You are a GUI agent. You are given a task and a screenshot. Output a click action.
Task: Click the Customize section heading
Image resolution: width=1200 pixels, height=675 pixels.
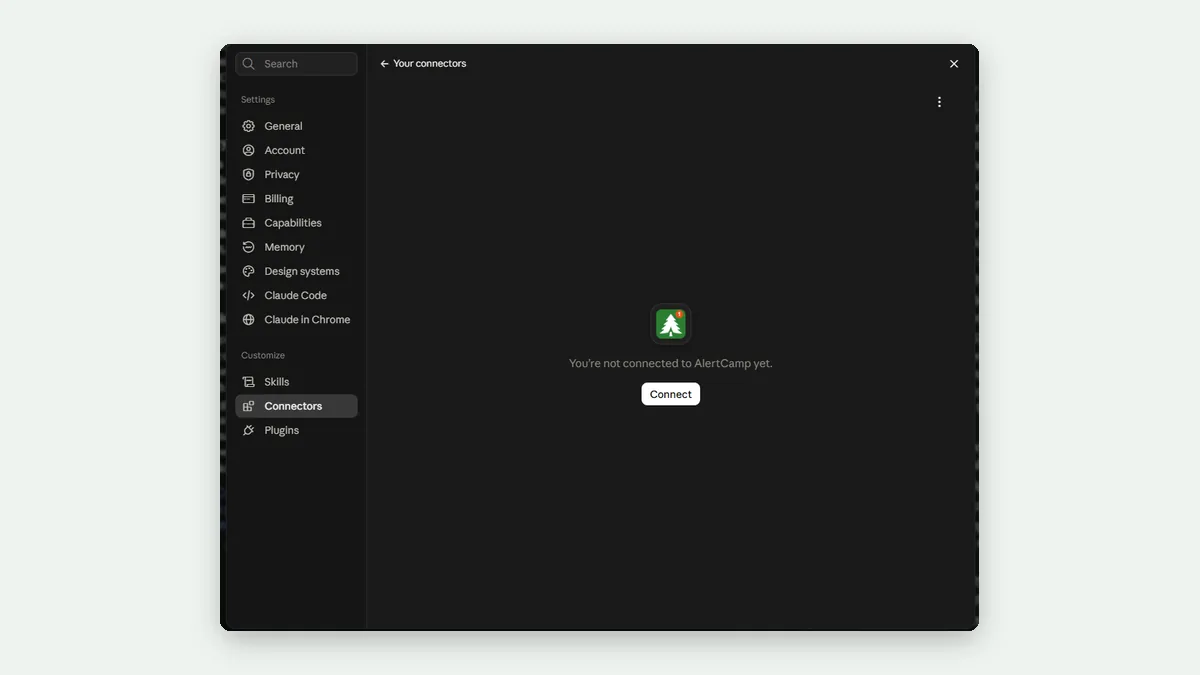tap(263, 356)
